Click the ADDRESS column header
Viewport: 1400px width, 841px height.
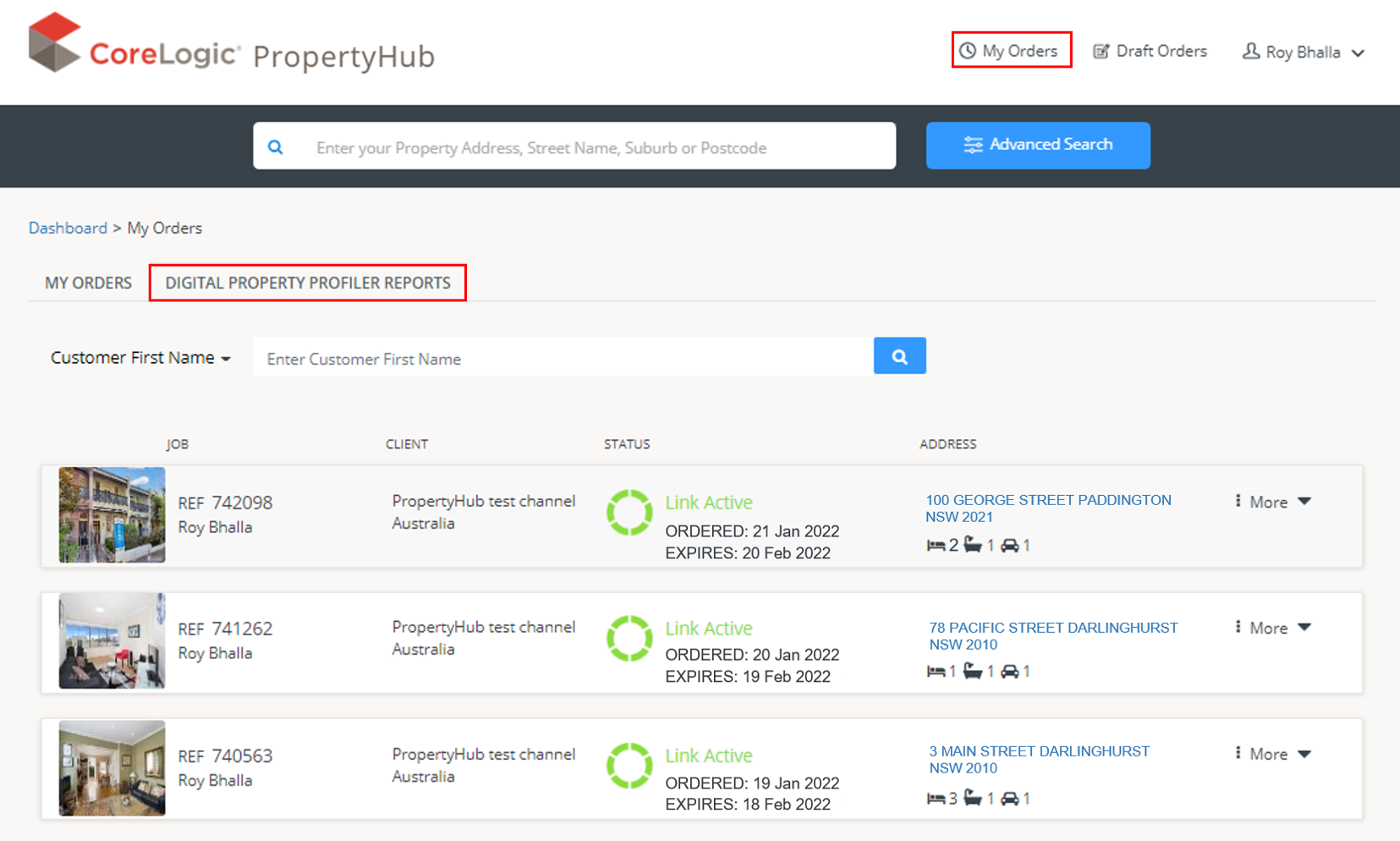[948, 444]
